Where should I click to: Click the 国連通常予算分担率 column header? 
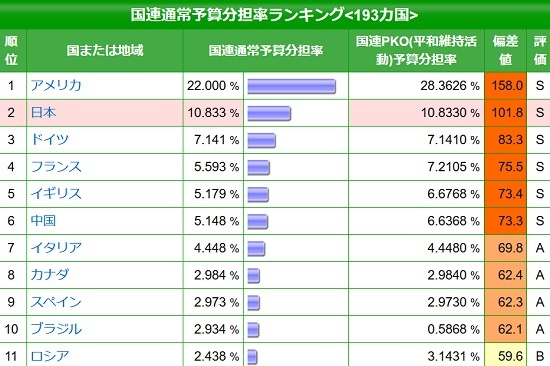pyautogui.click(x=266, y=51)
